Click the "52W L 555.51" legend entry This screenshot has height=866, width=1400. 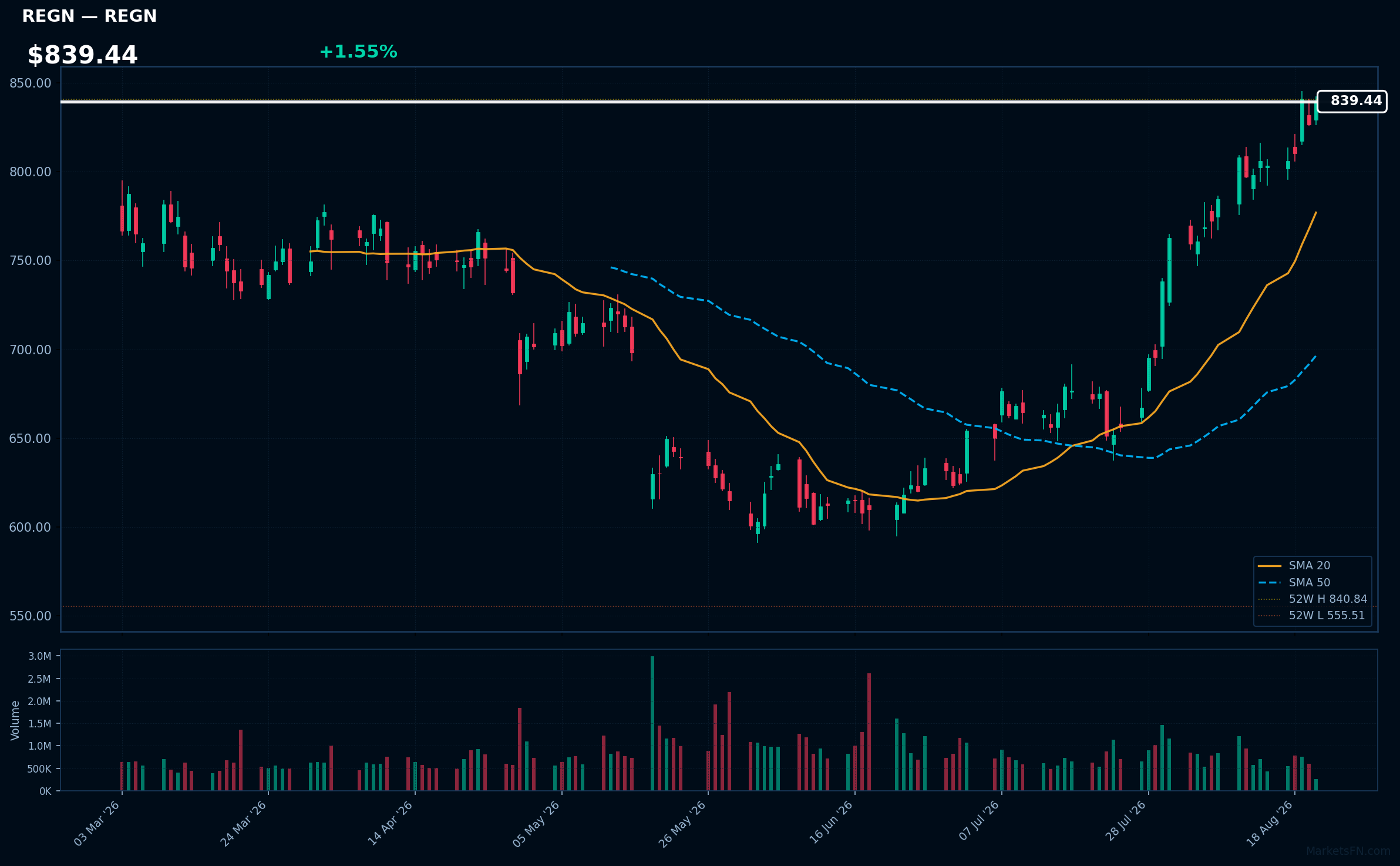pyautogui.click(x=1311, y=616)
